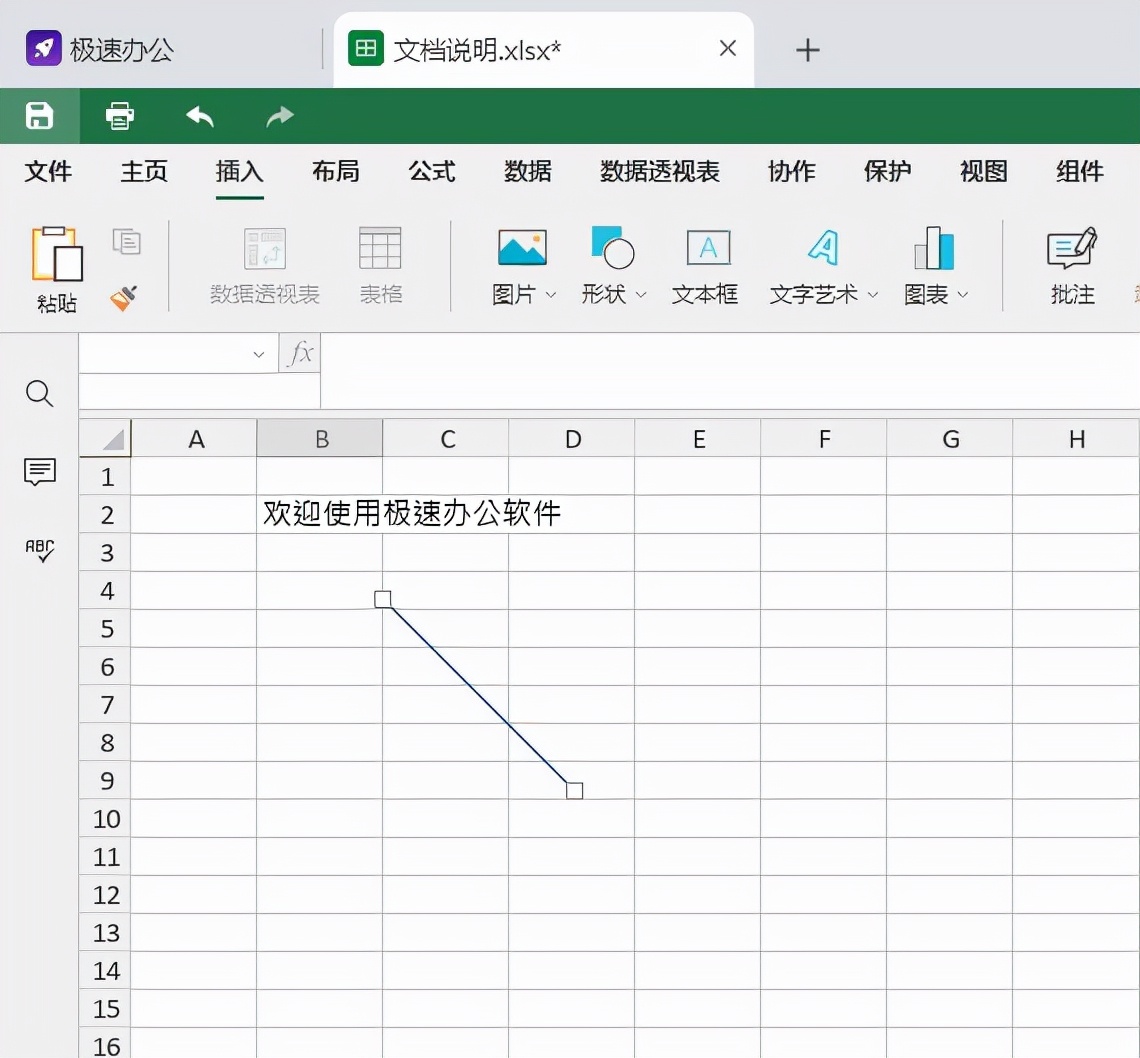
Task: Switch to the 数据 ribbon tab
Action: [x=528, y=172]
